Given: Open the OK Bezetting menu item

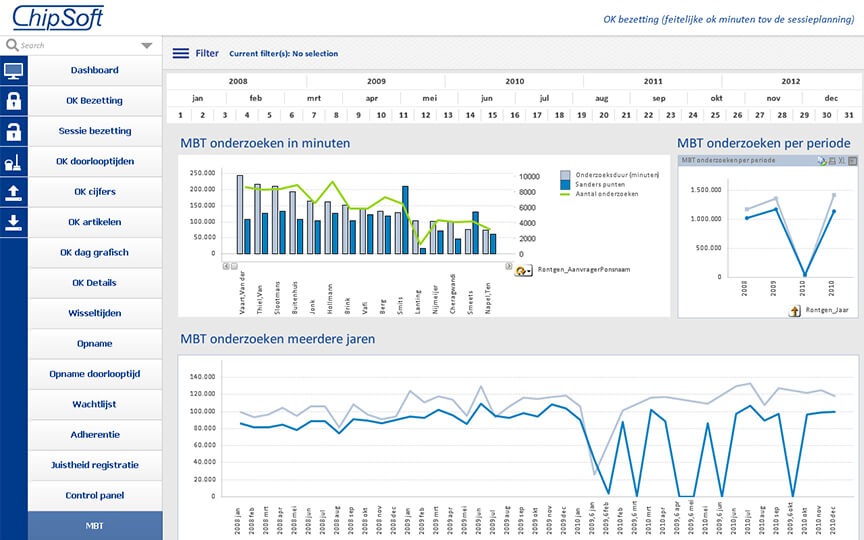Looking at the screenshot, I should 95,101.
